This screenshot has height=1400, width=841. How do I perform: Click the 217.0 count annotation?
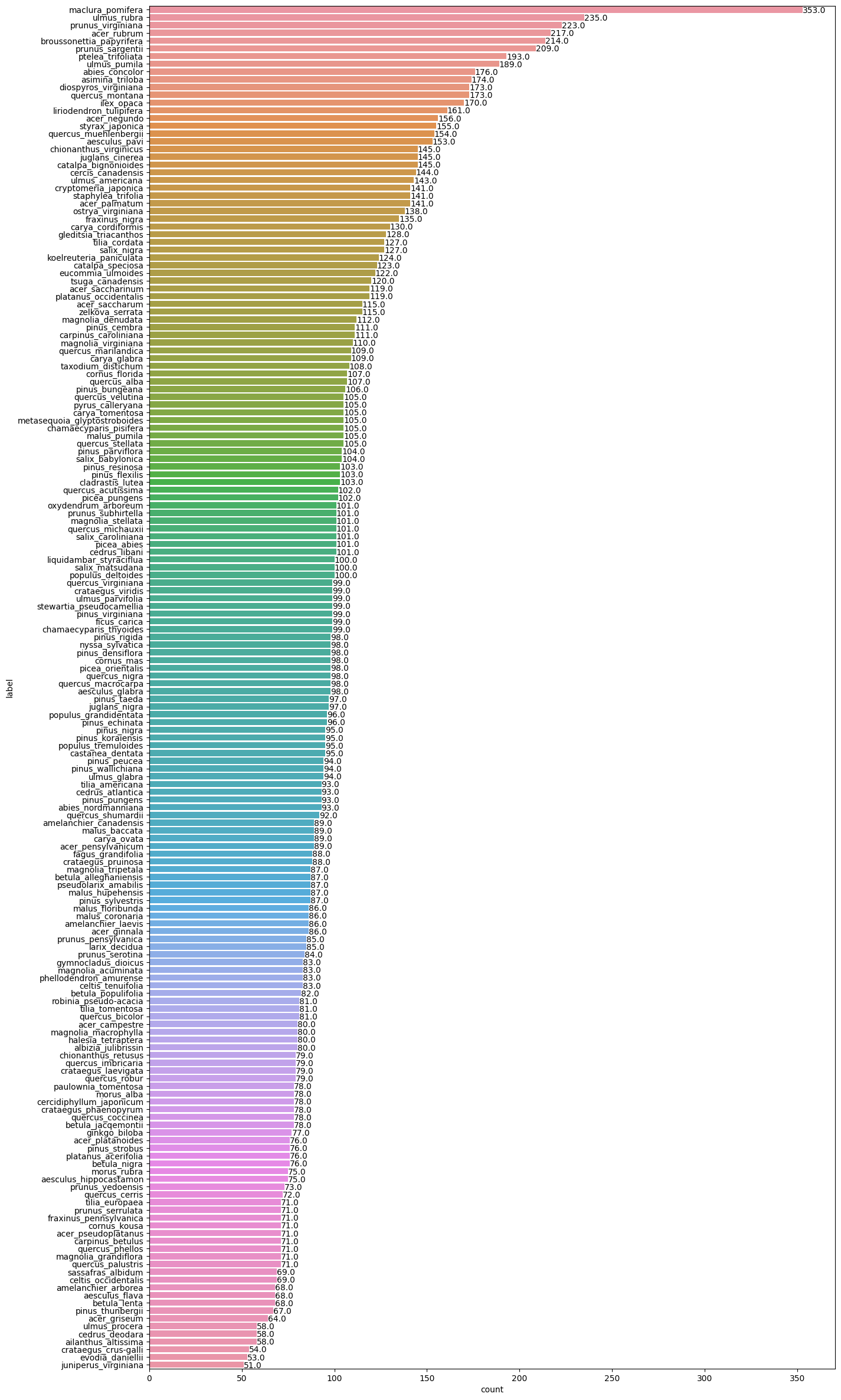point(562,34)
